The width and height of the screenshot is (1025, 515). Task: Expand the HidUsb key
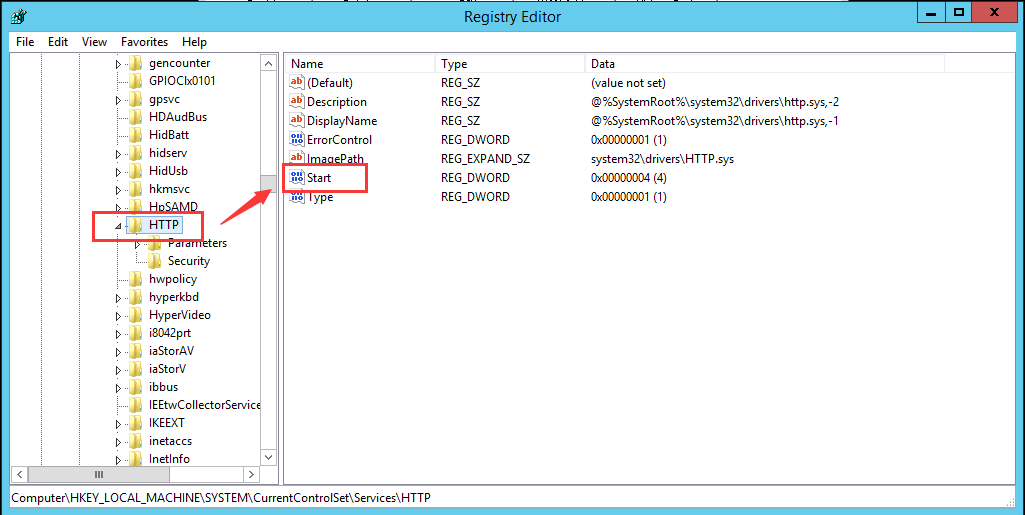pos(118,172)
